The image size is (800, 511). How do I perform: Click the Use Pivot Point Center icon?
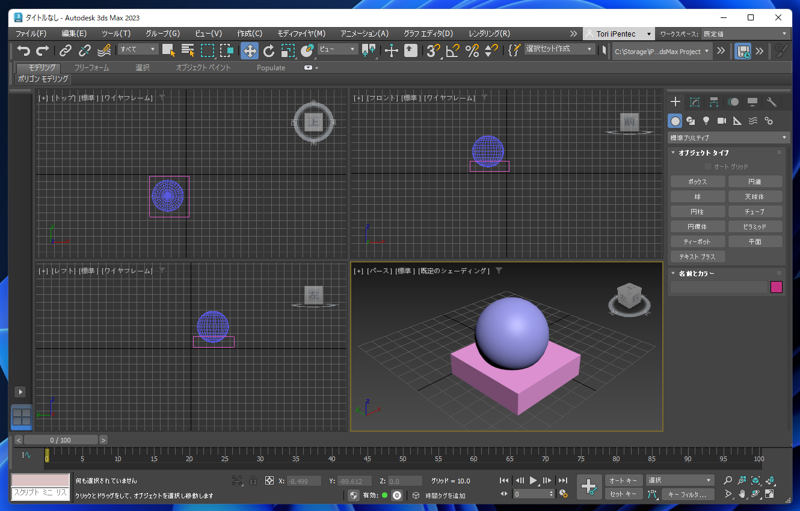coord(368,50)
